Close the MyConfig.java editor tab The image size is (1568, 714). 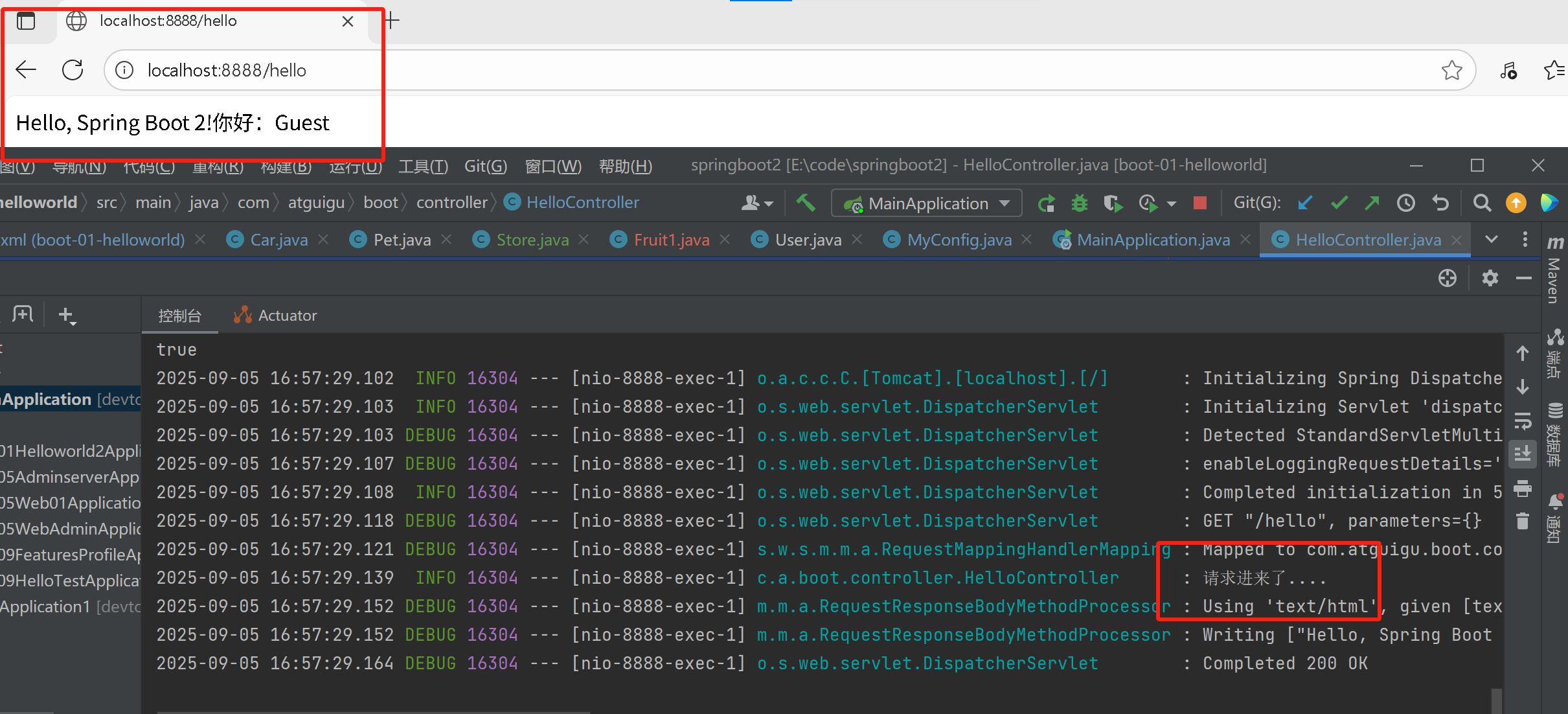coord(1027,239)
